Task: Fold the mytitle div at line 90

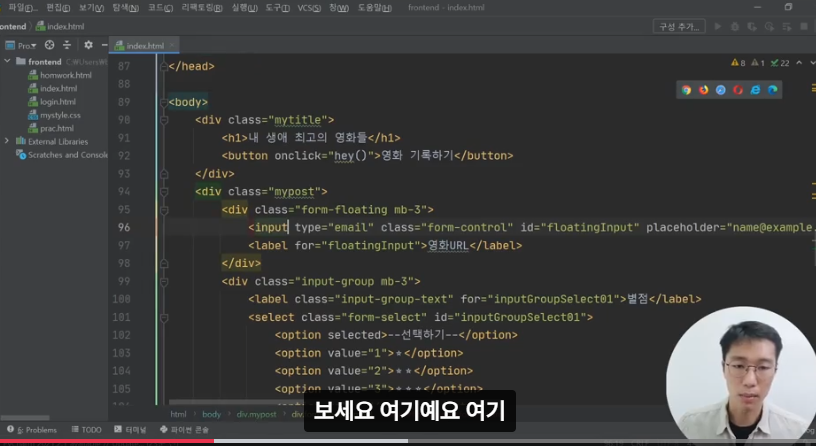Action: pos(164,120)
